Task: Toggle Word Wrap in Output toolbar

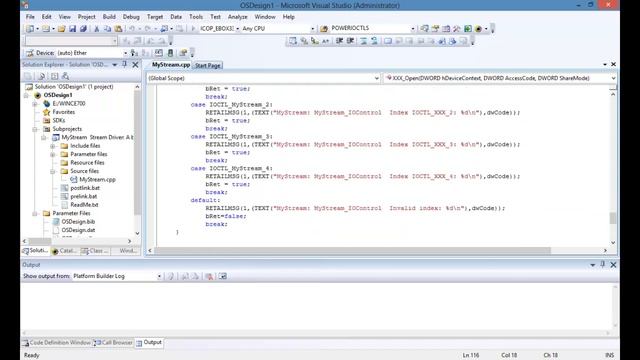Action: tap(222, 276)
